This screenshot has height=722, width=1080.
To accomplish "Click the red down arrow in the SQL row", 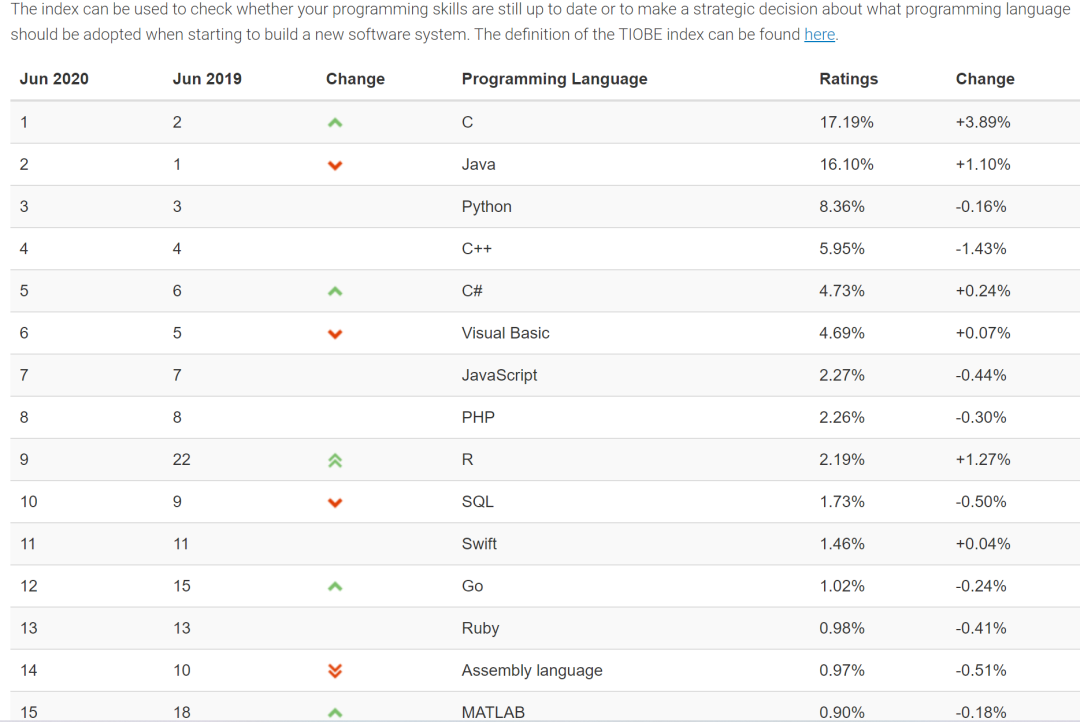I will pyautogui.click(x=335, y=502).
